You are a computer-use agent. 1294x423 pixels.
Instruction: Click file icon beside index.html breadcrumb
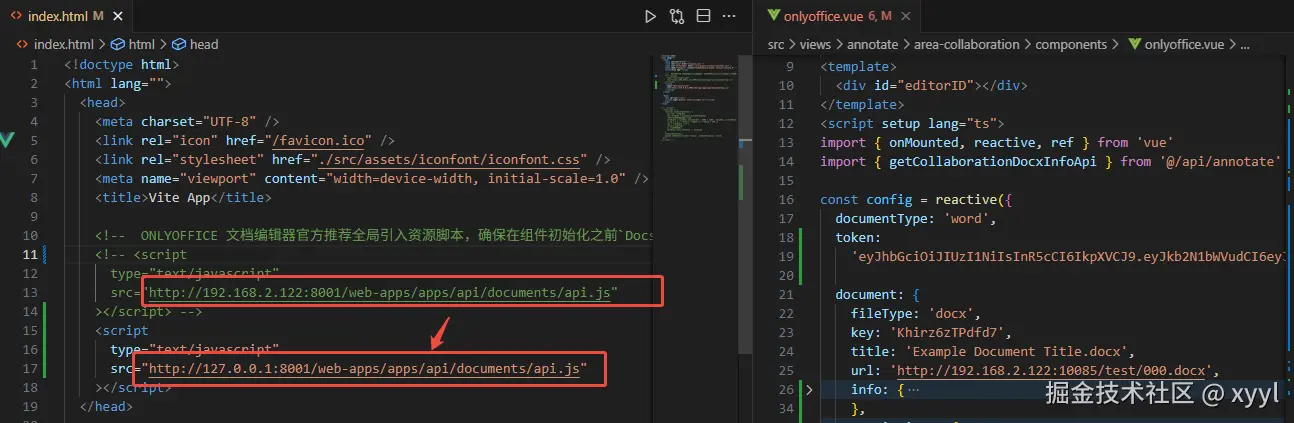(22, 44)
